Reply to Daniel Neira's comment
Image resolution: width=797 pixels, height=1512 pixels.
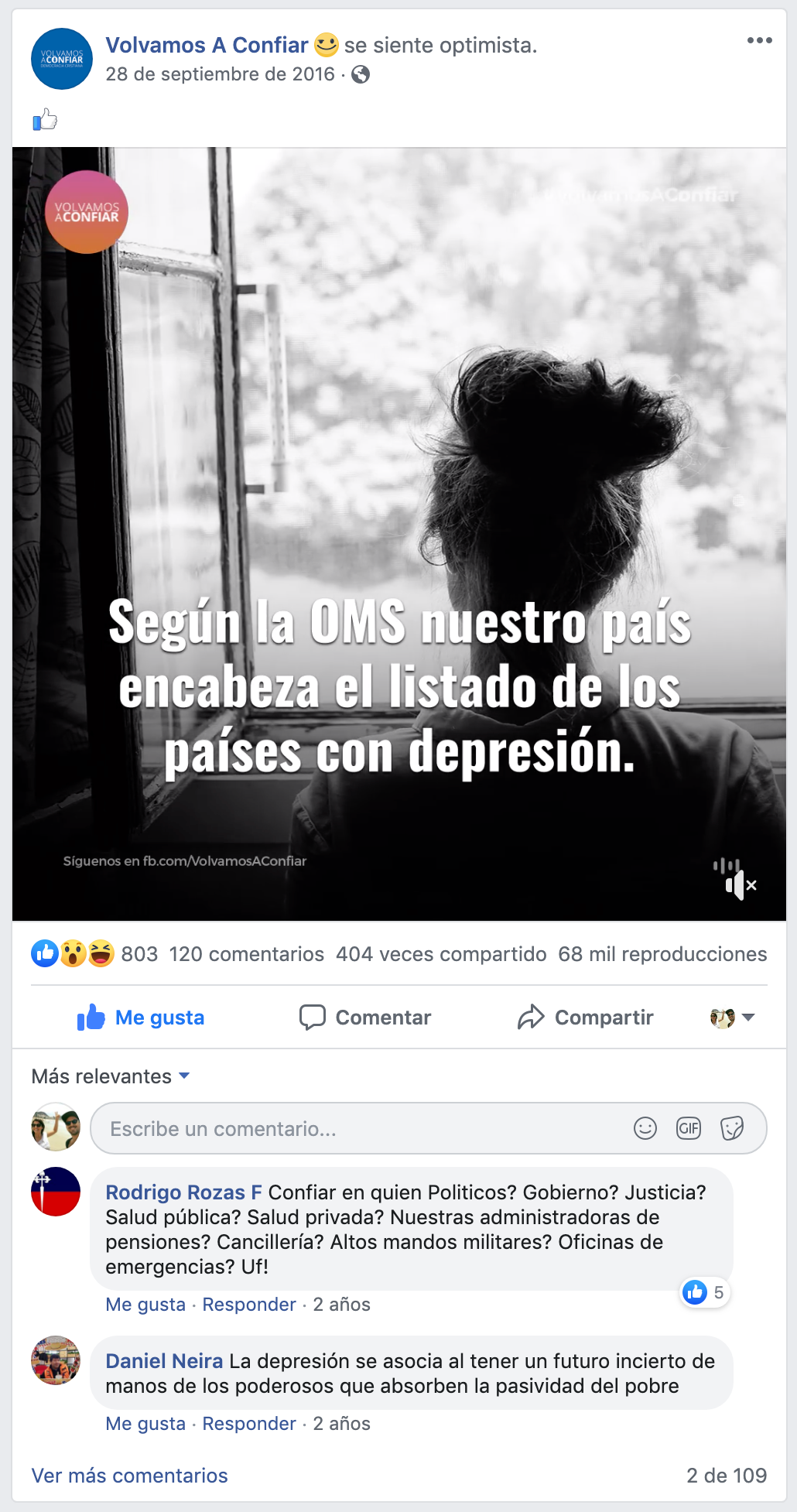pos(249,1424)
